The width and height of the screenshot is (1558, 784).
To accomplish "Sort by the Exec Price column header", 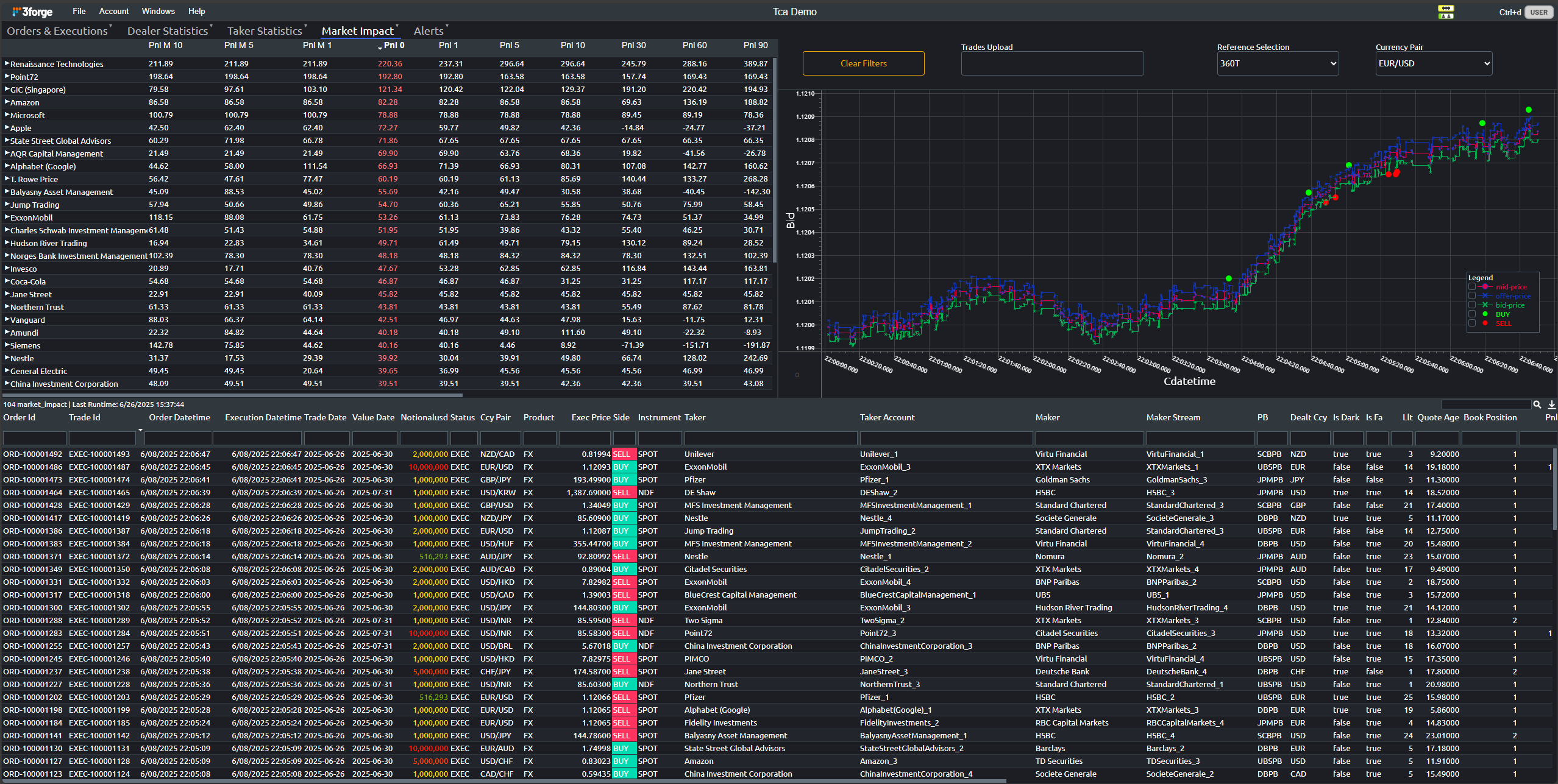I will pos(591,417).
